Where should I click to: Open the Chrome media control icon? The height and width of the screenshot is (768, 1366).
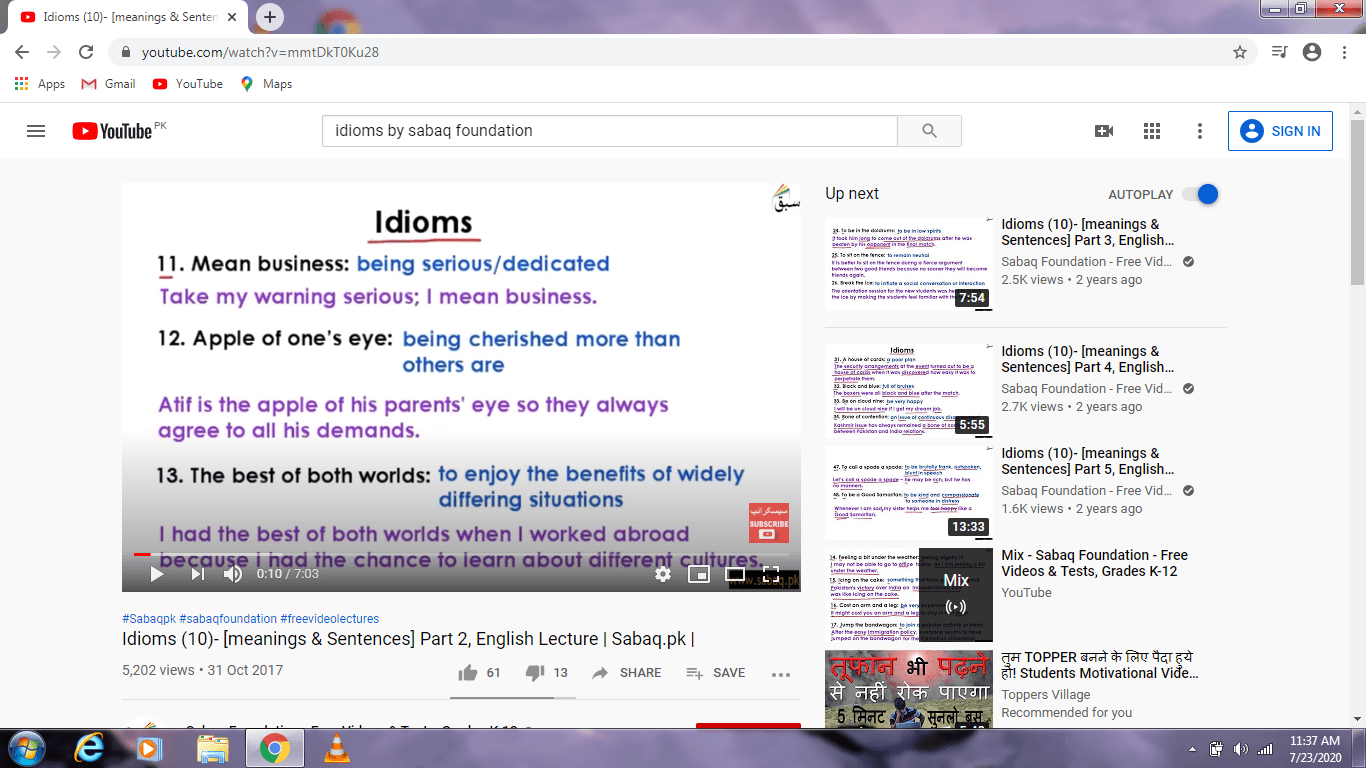pyautogui.click(x=1279, y=52)
